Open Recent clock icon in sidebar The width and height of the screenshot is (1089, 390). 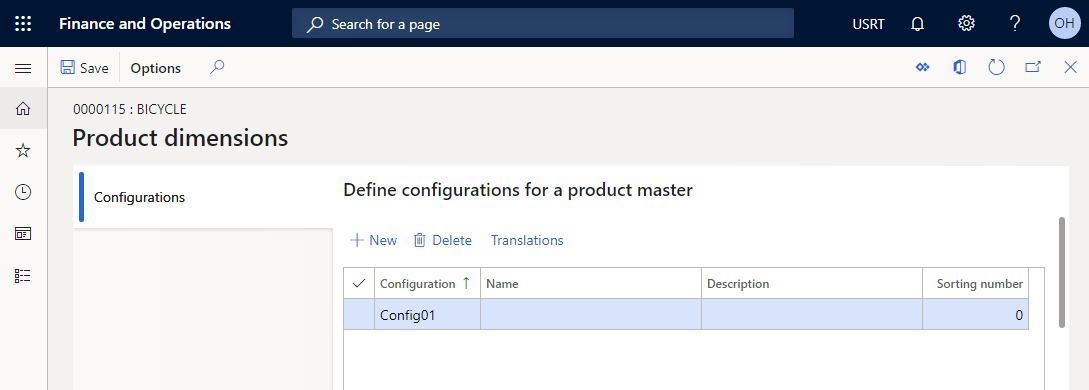pyautogui.click(x=23, y=192)
